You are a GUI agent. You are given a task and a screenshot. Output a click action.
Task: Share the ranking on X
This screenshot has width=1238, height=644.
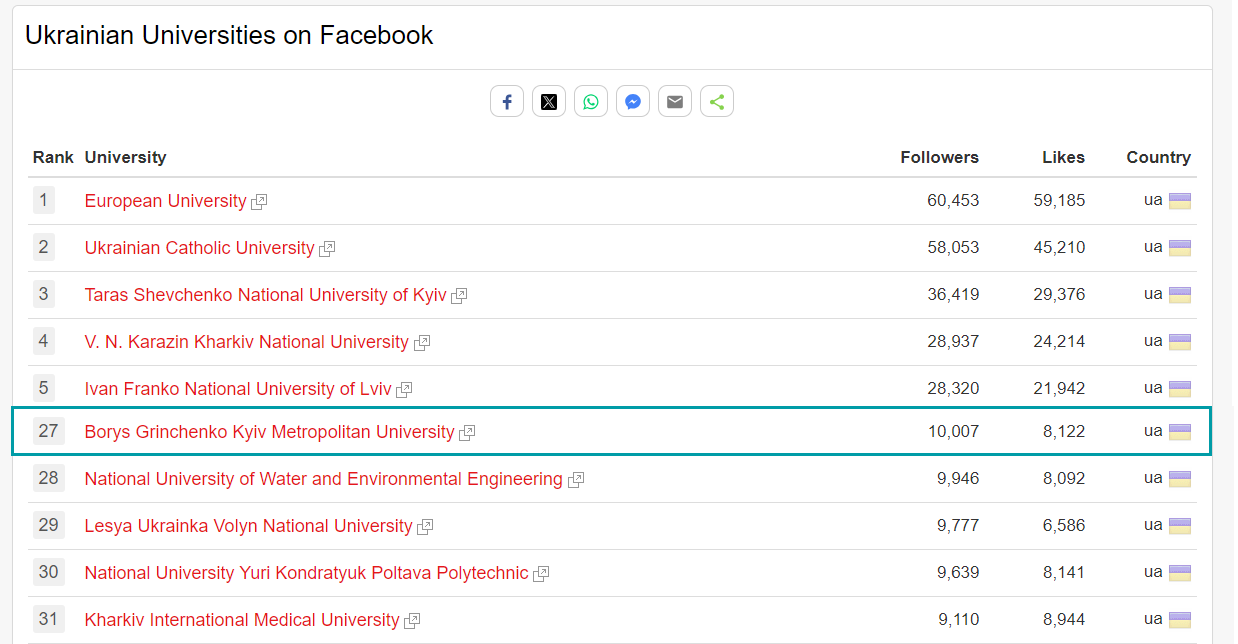click(549, 101)
